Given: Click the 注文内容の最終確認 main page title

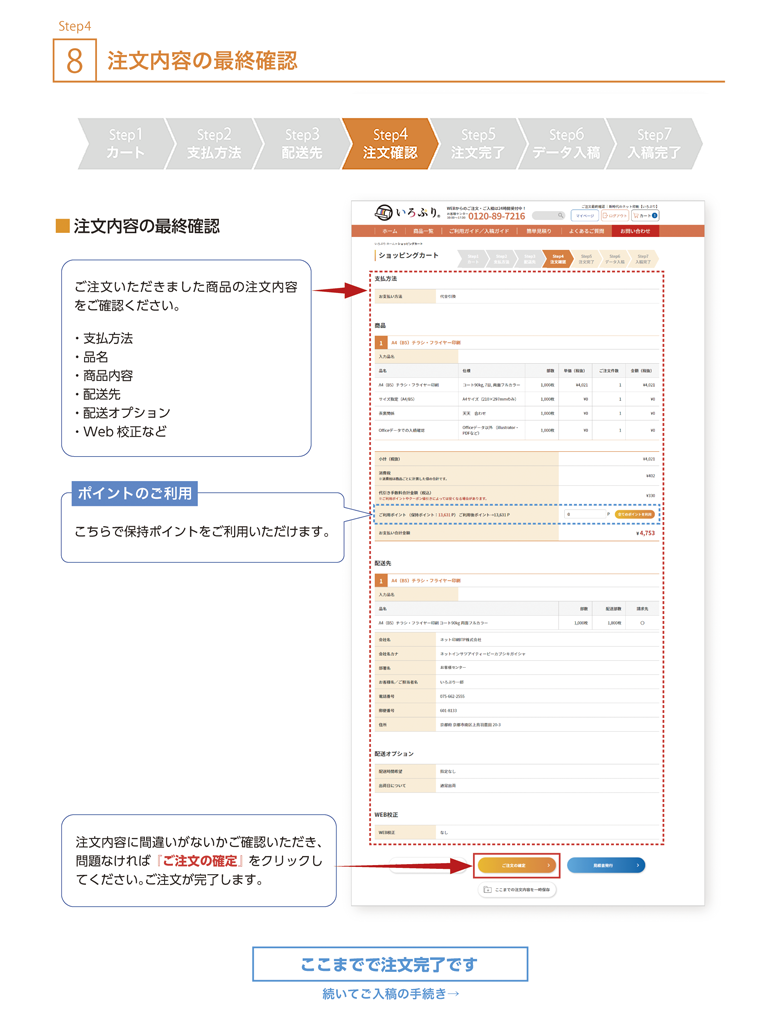Looking at the screenshot, I should tap(202, 61).
